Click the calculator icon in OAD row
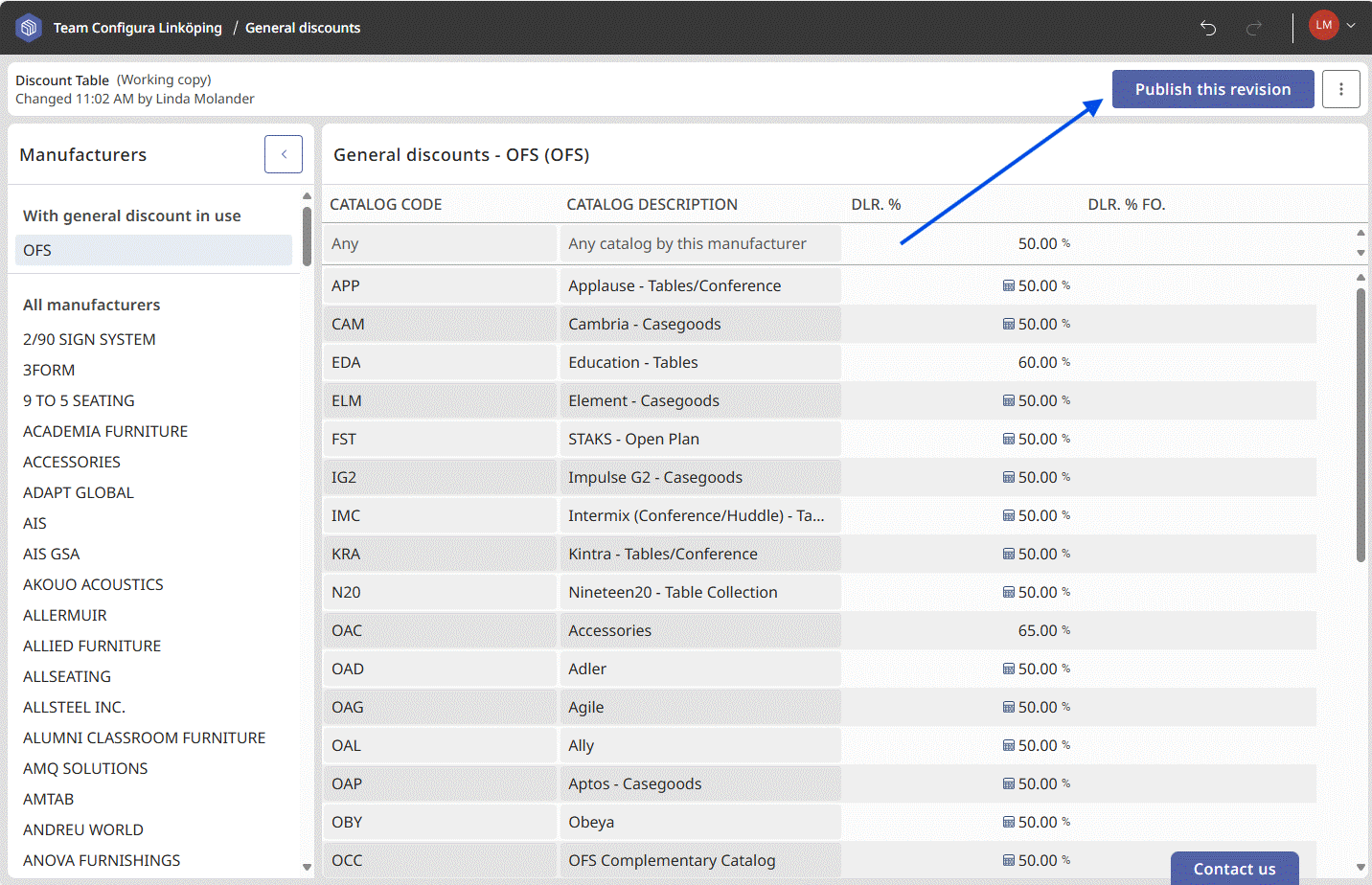This screenshot has height=885, width=1372. tap(1009, 669)
